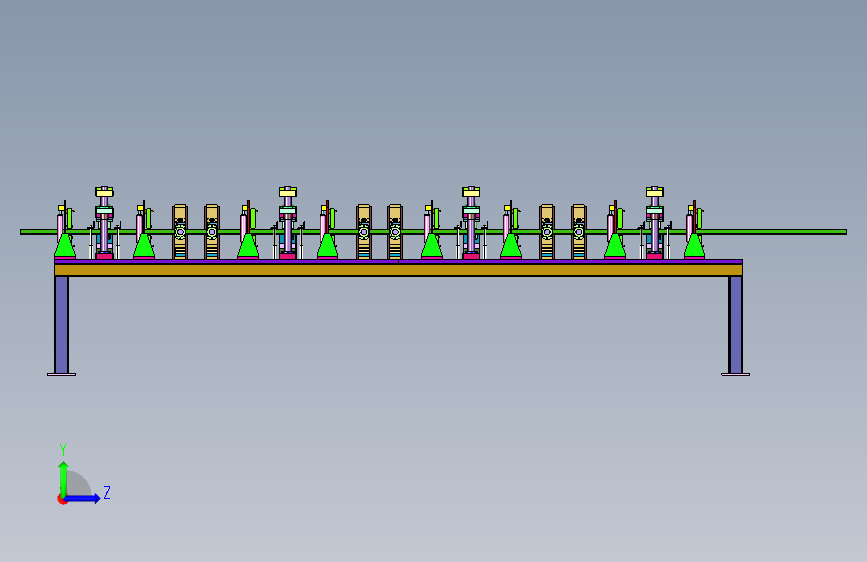Select the rightmost tan roller stand
The width and height of the screenshot is (867, 562).
click(x=579, y=232)
